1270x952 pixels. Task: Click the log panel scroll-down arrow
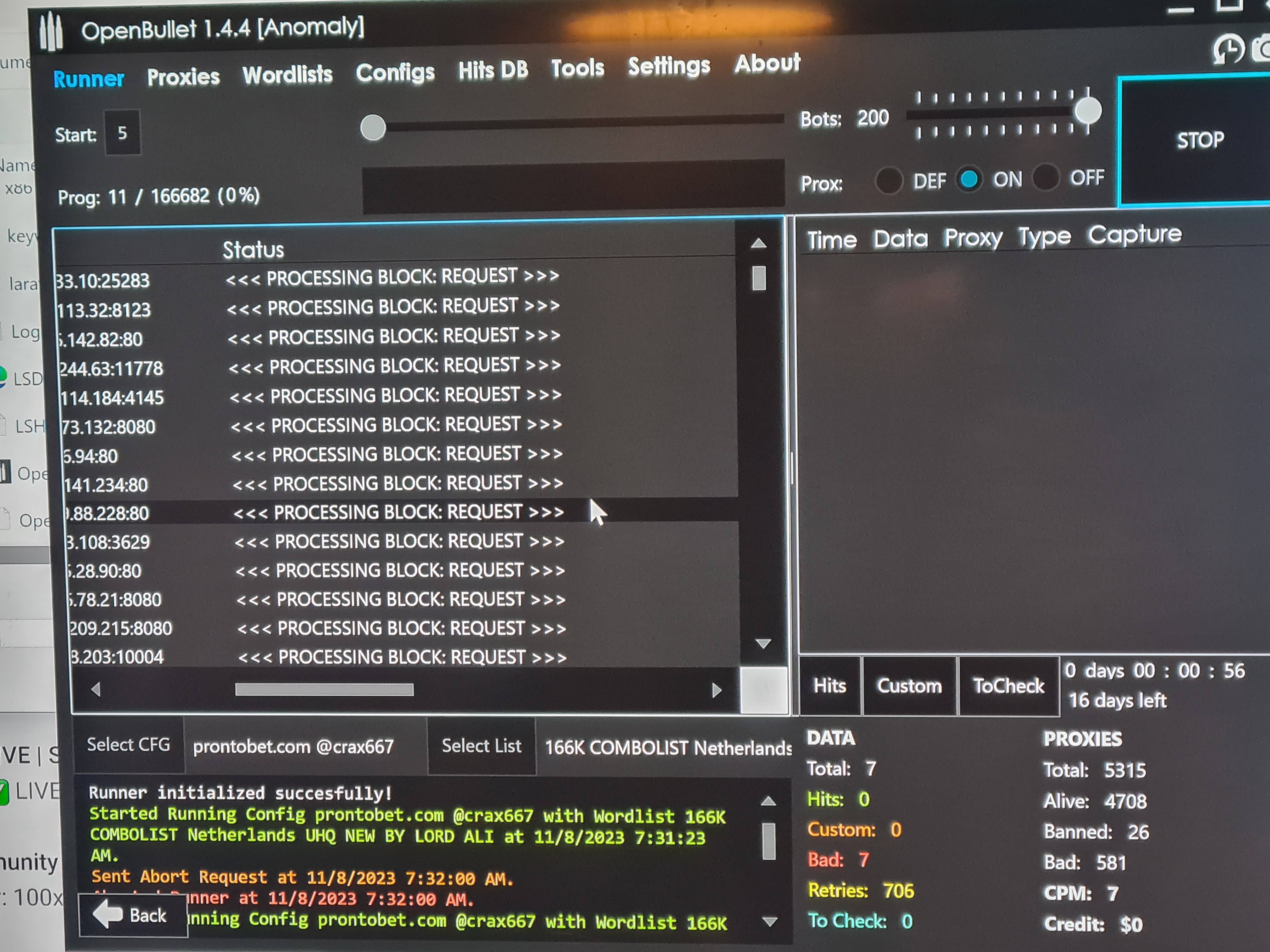tap(769, 921)
